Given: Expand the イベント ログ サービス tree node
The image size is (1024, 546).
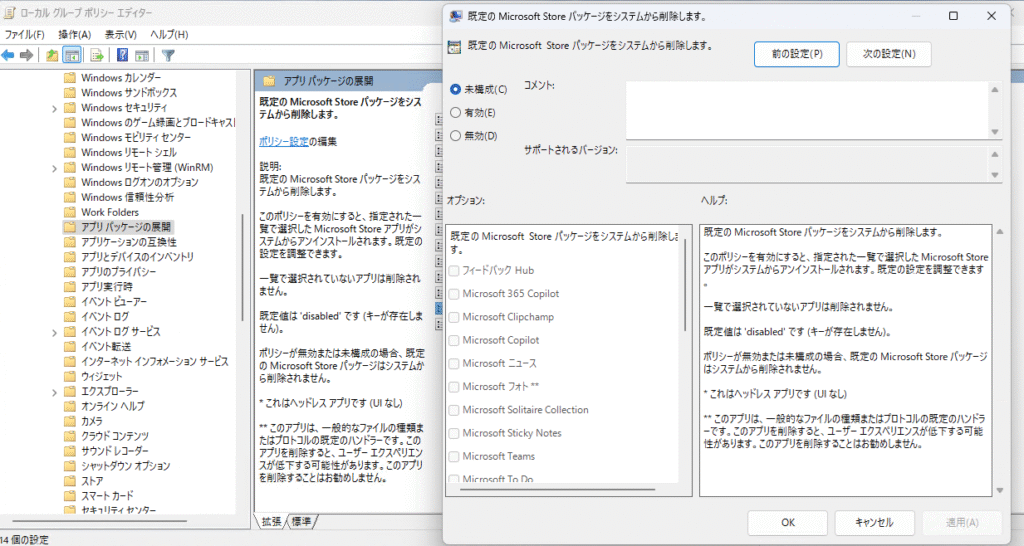Looking at the screenshot, I should point(55,332).
